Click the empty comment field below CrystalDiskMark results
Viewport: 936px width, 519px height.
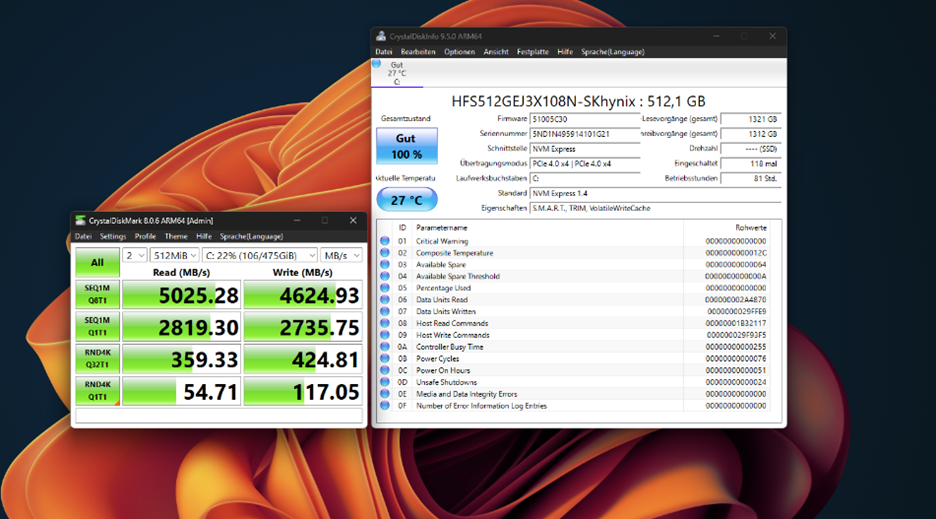[x=218, y=415]
